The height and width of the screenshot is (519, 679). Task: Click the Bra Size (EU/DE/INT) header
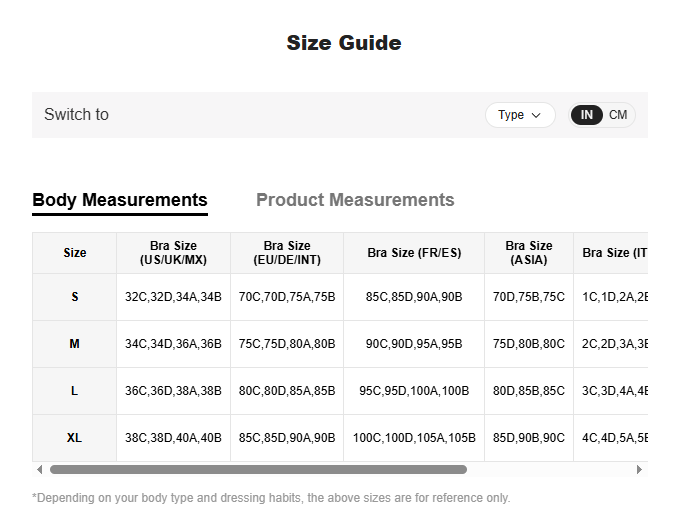pyautogui.click(x=287, y=253)
